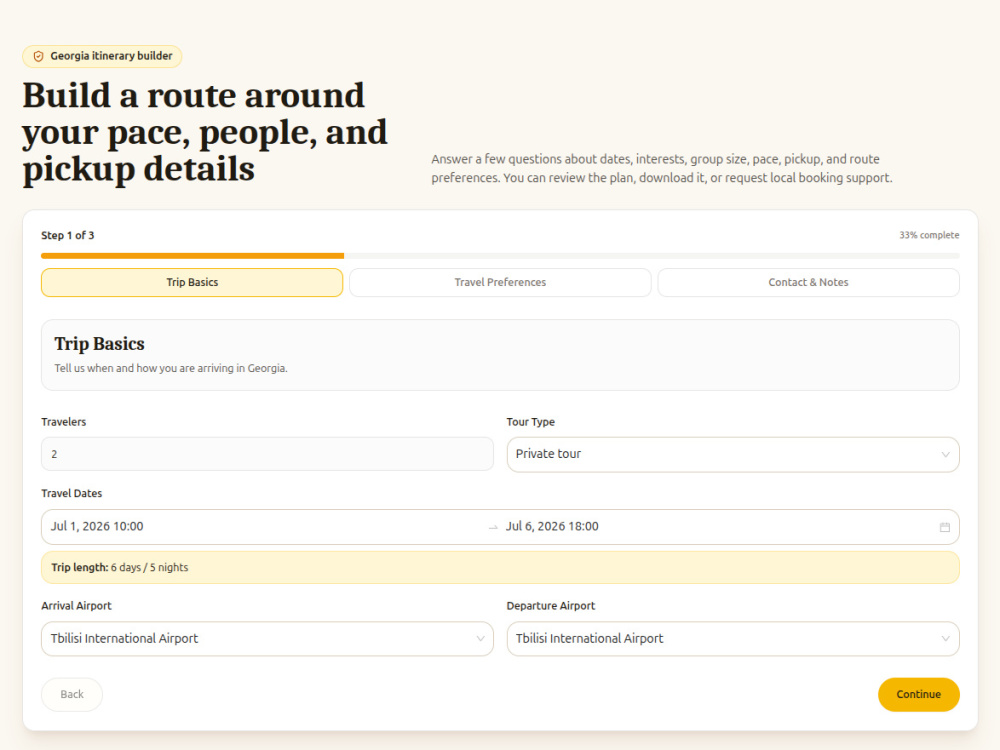Open the Arrival Airport dropdown
Screen dimensions: 1000x750
pos(267,638)
